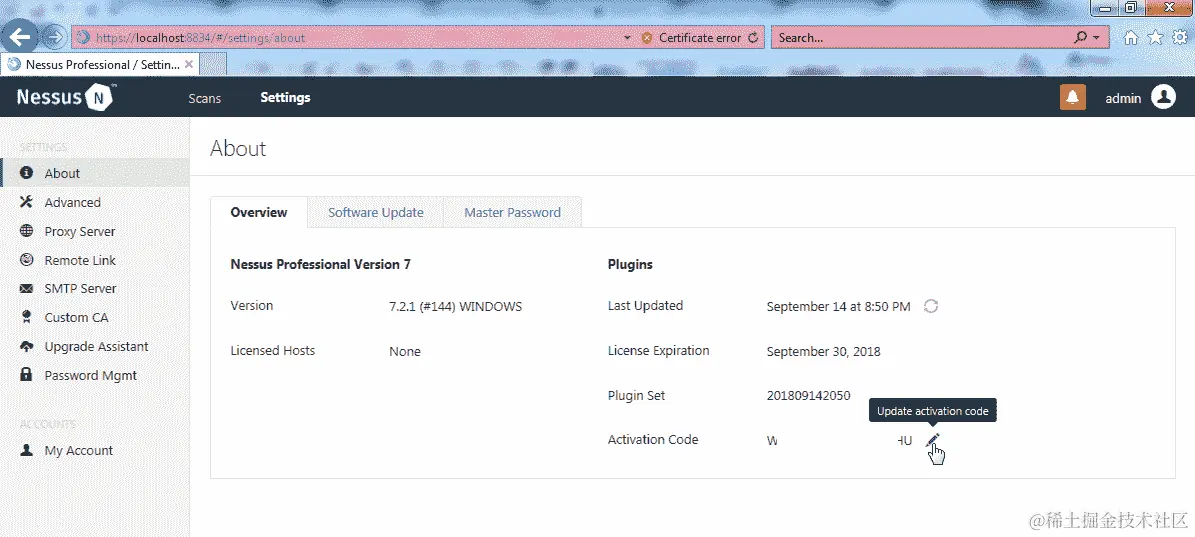The width and height of the screenshot is (1195, 537).
Task: Select the License Expiration date September 30, 2018
Action: coord(823,351)
